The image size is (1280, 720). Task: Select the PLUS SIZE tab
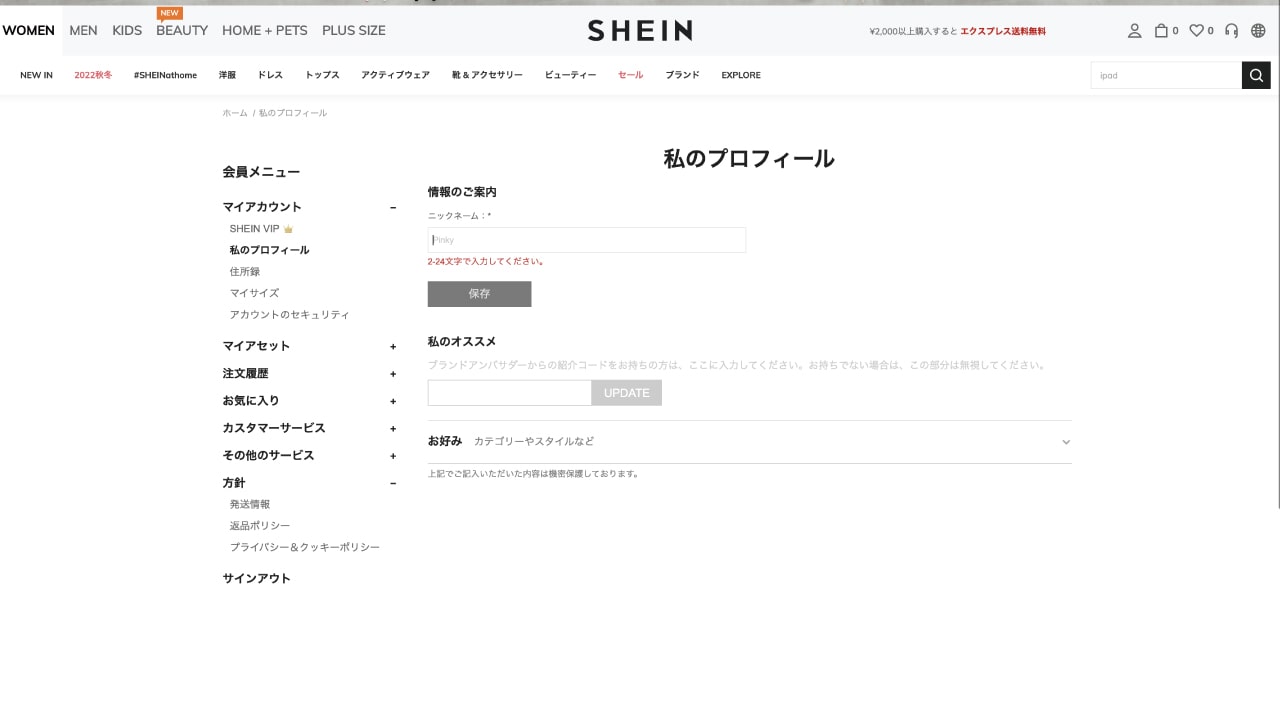354,30
